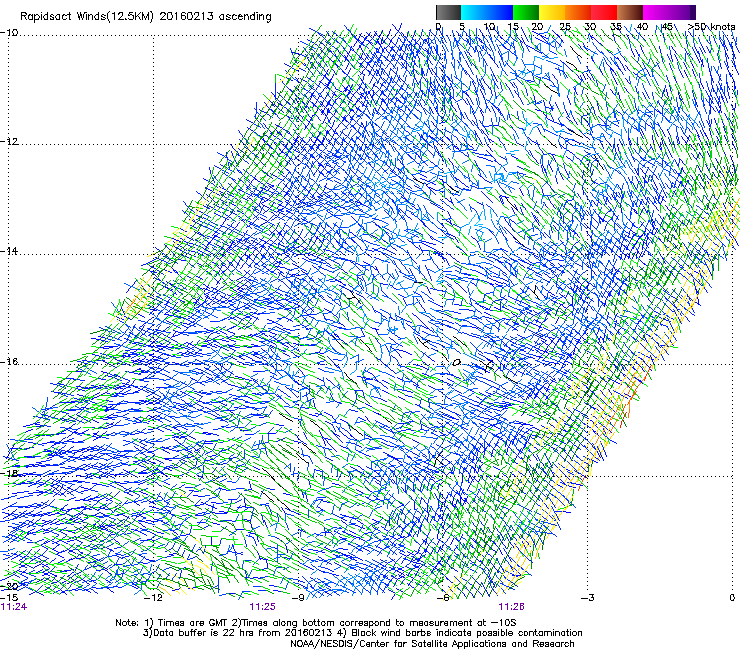Click the yellow 20-25 knots color segment

click(x=552, y=12)
